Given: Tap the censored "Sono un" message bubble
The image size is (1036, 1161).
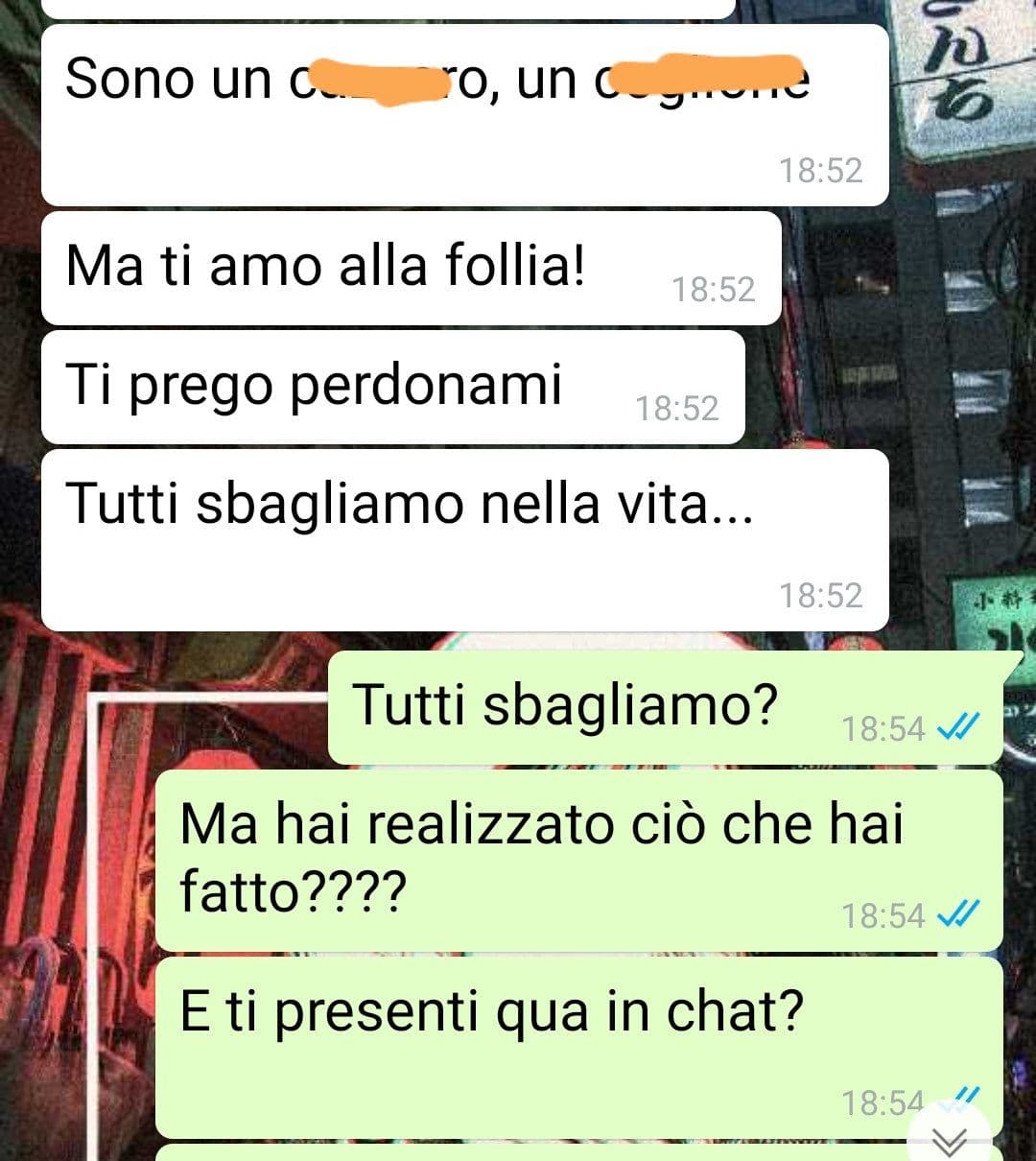Looking at the screenshot, I should pyautogui.click(x=465, y=115).
